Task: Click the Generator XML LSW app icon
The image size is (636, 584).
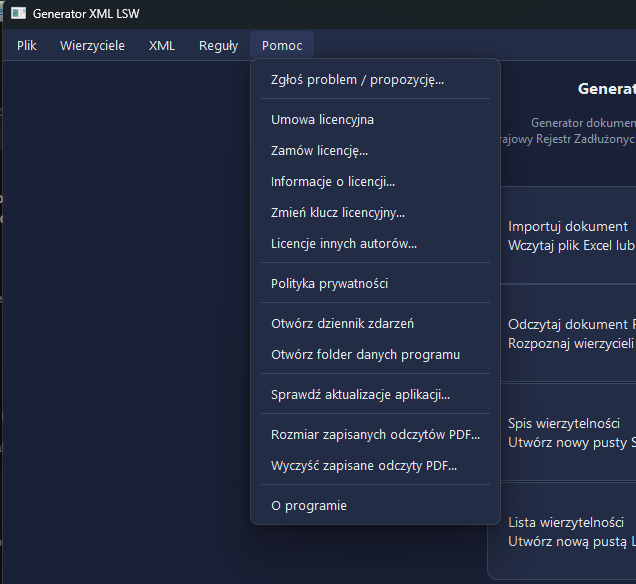Action: [18, 13]
